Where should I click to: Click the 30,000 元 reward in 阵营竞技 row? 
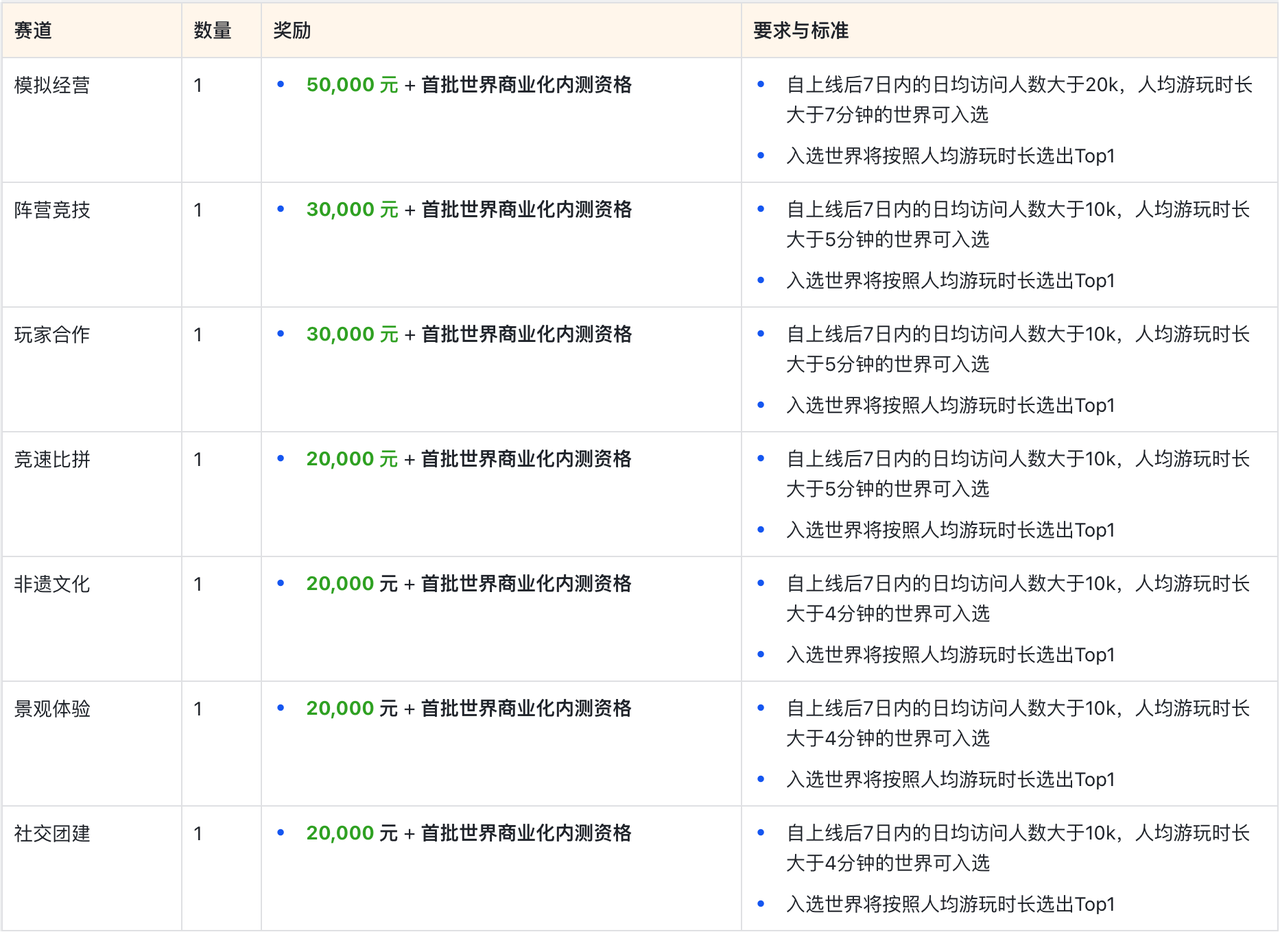[x=352, y=210]
